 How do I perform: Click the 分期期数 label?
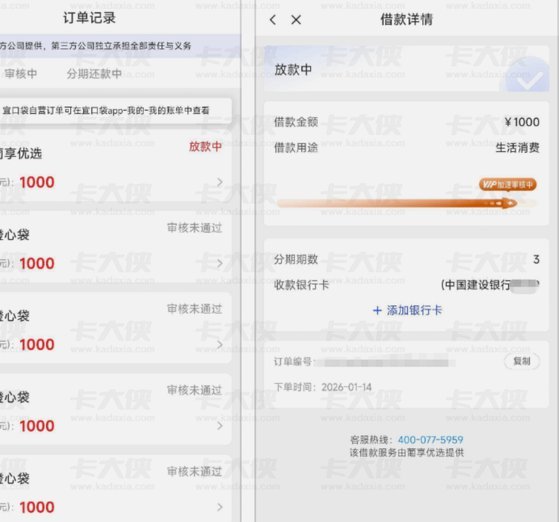click(296, 259)
